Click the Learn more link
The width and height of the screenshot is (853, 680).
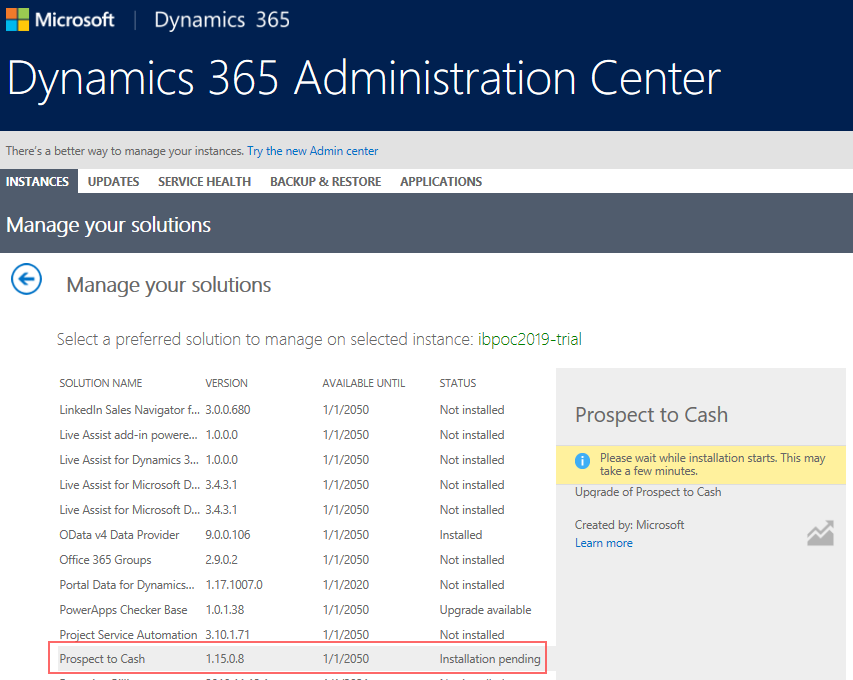603,543
